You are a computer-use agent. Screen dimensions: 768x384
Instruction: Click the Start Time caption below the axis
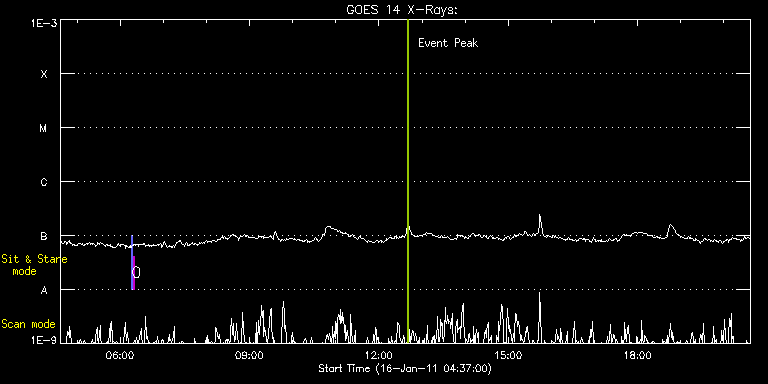(405, 368)
